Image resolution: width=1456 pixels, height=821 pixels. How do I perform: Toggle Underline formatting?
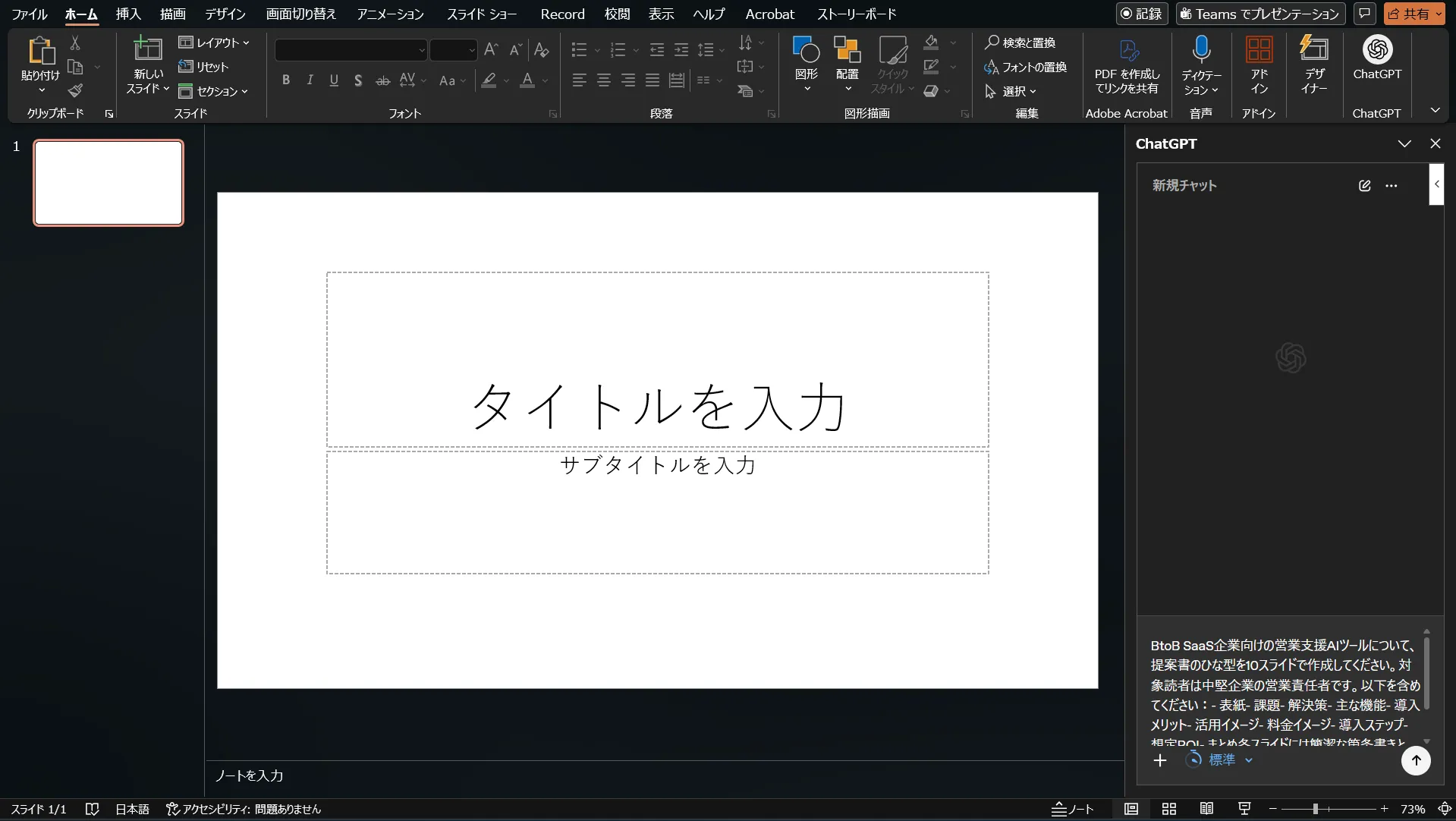334,80
